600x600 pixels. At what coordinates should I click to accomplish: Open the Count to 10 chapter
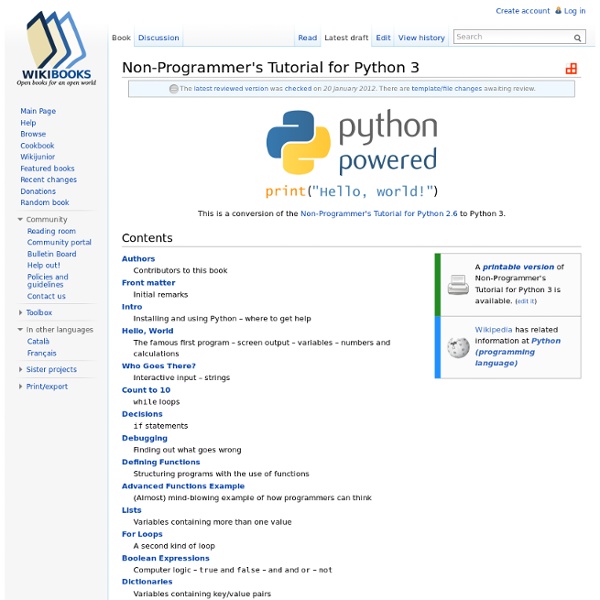(x=146, y=390)
